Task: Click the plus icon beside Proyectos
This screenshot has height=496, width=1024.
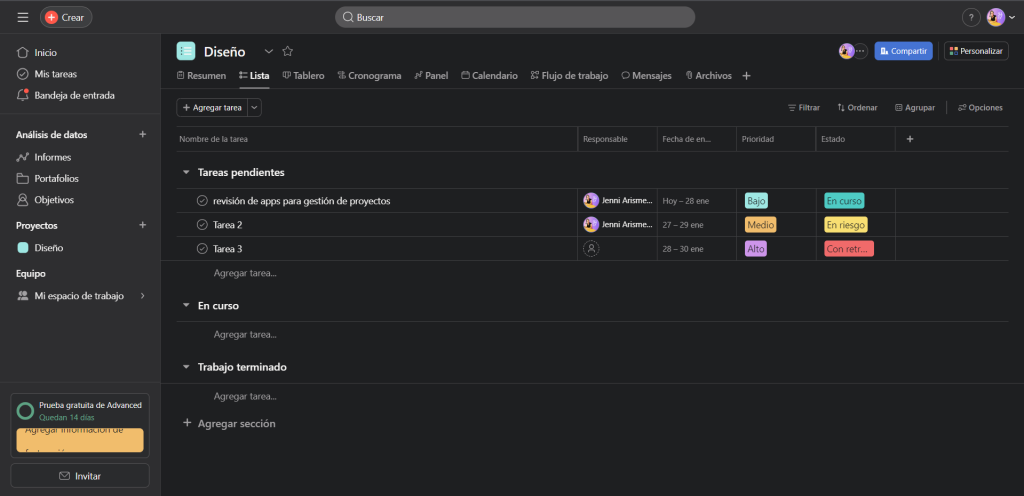Action: pyautogui.click(x=142, y=225)
